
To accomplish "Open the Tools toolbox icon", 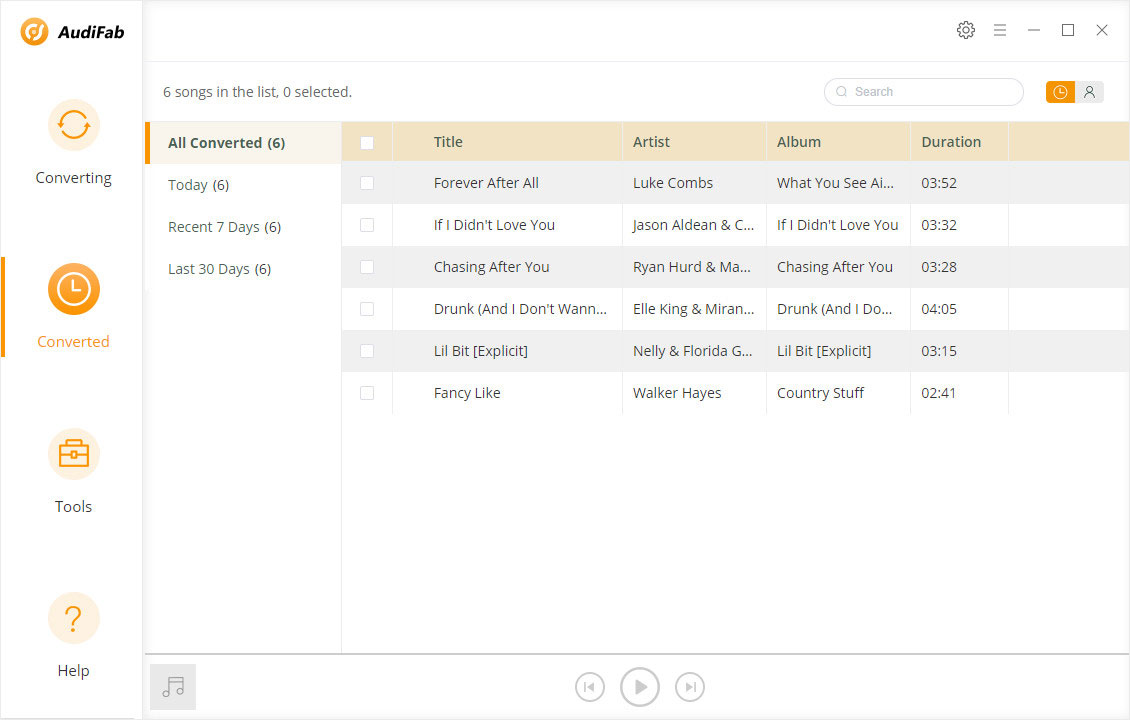I will [x=74, y=454].
